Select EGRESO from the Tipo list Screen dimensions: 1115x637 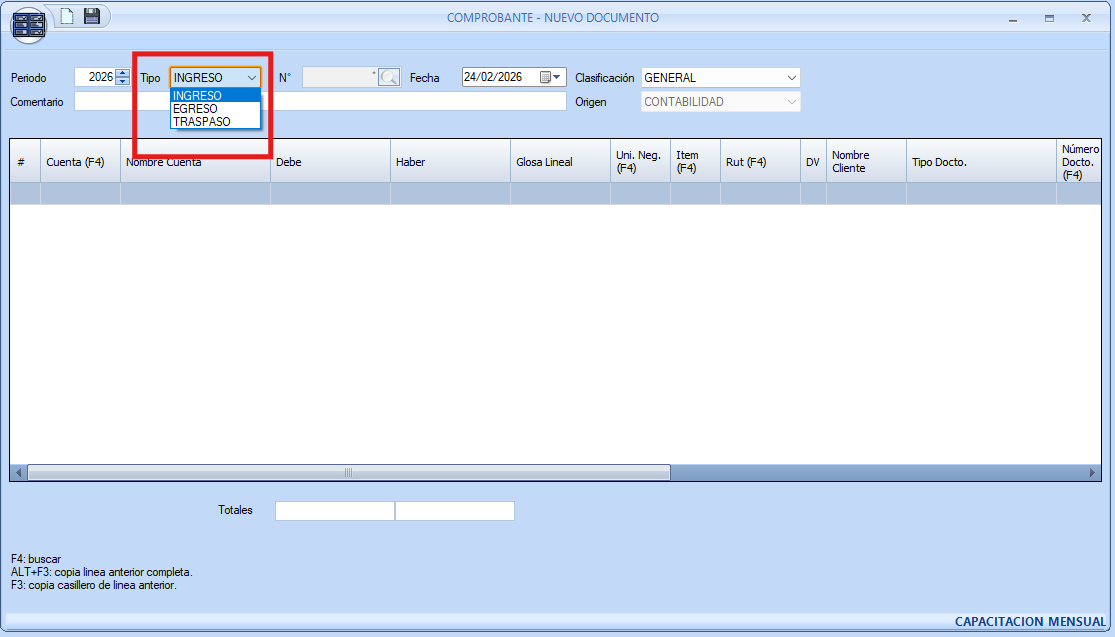click(x=195, y=109)
